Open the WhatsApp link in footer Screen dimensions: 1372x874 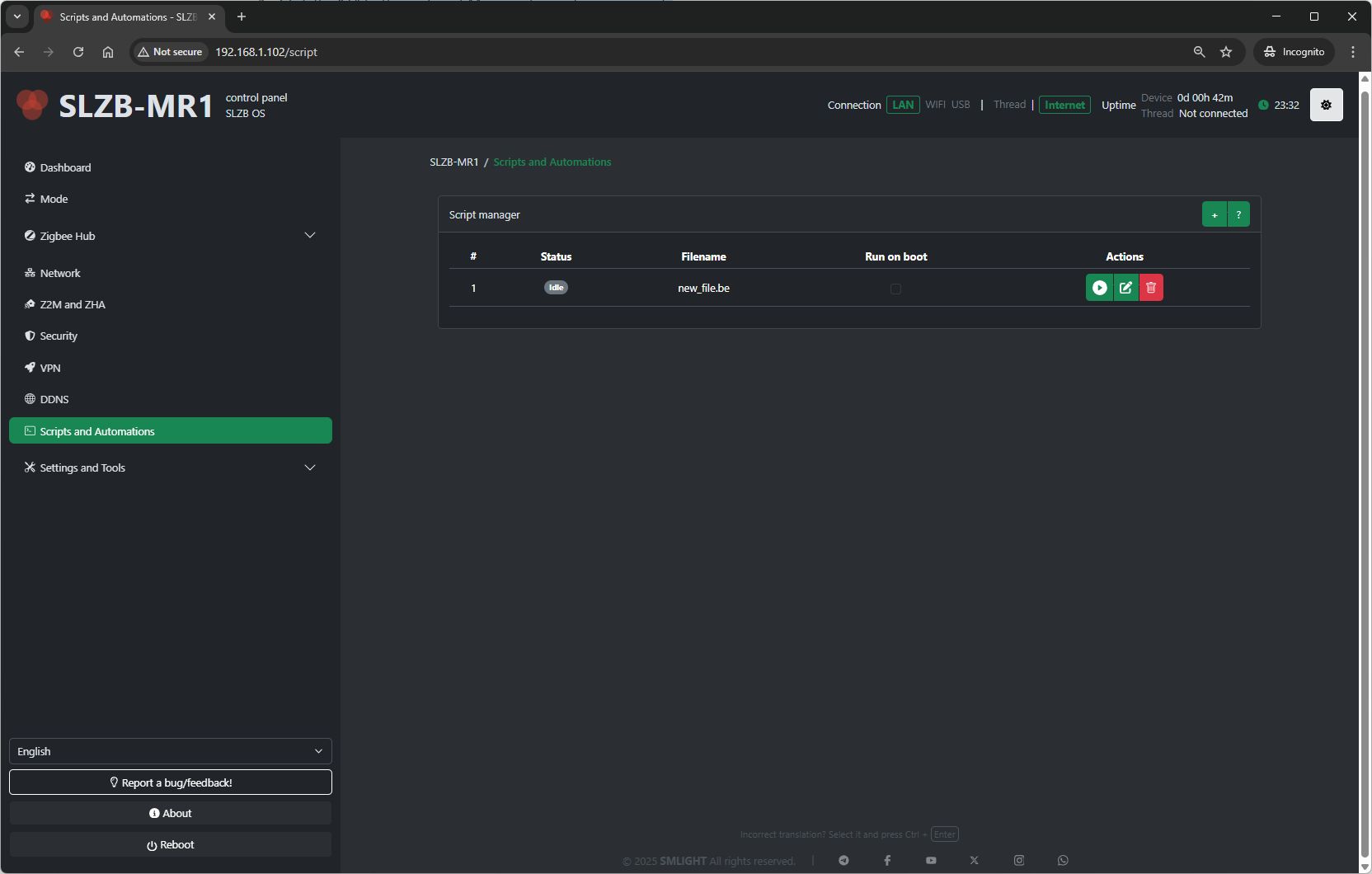(1063, 860)
